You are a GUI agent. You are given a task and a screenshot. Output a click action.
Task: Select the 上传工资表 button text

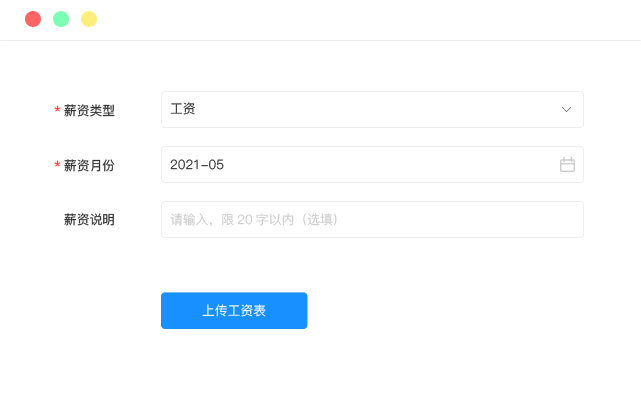[x=234, y=310]
